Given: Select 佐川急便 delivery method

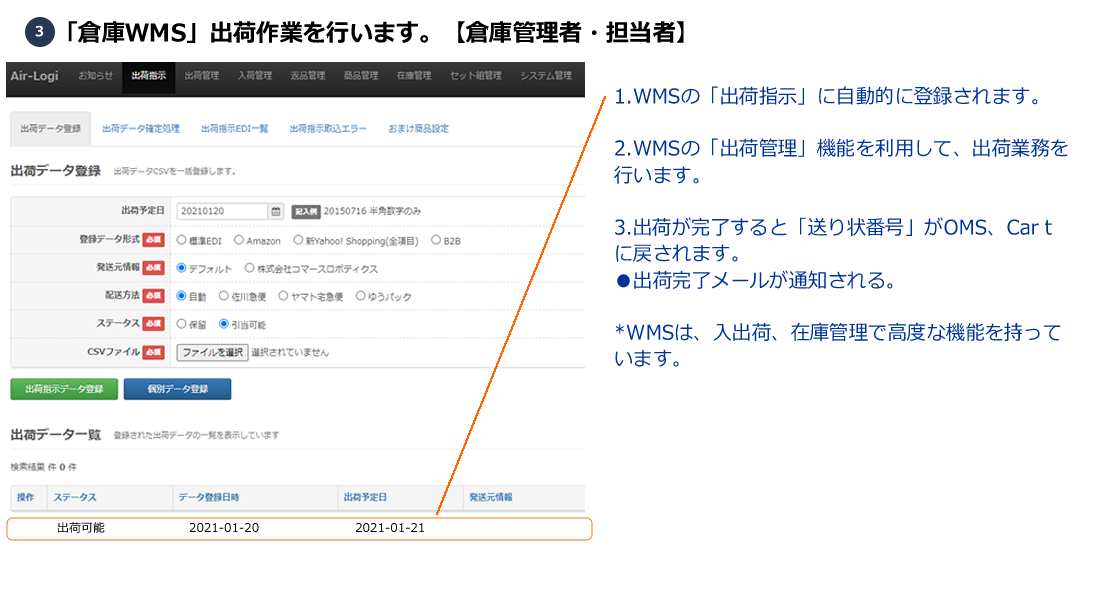Looking at the screenshot, I should pos(224,296).
